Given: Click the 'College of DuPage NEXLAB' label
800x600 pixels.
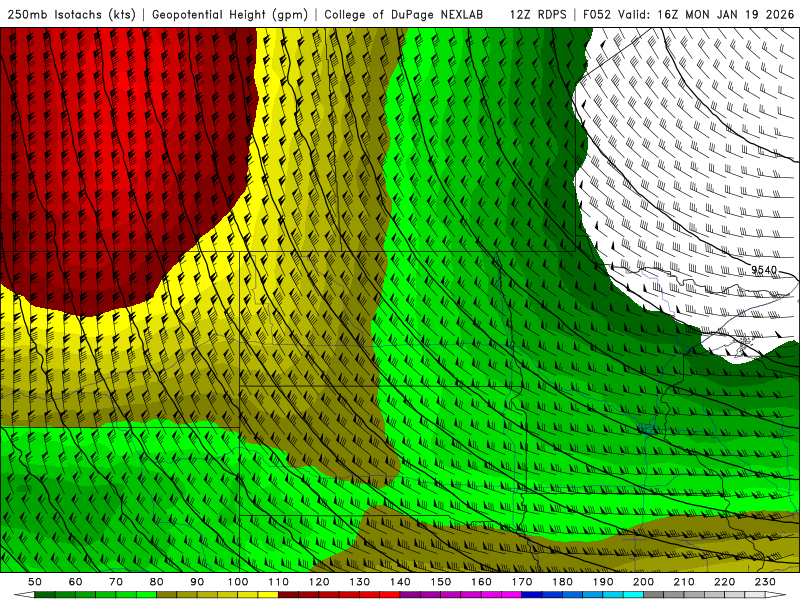Looking at the screenshot, I should tap(404, 14).
